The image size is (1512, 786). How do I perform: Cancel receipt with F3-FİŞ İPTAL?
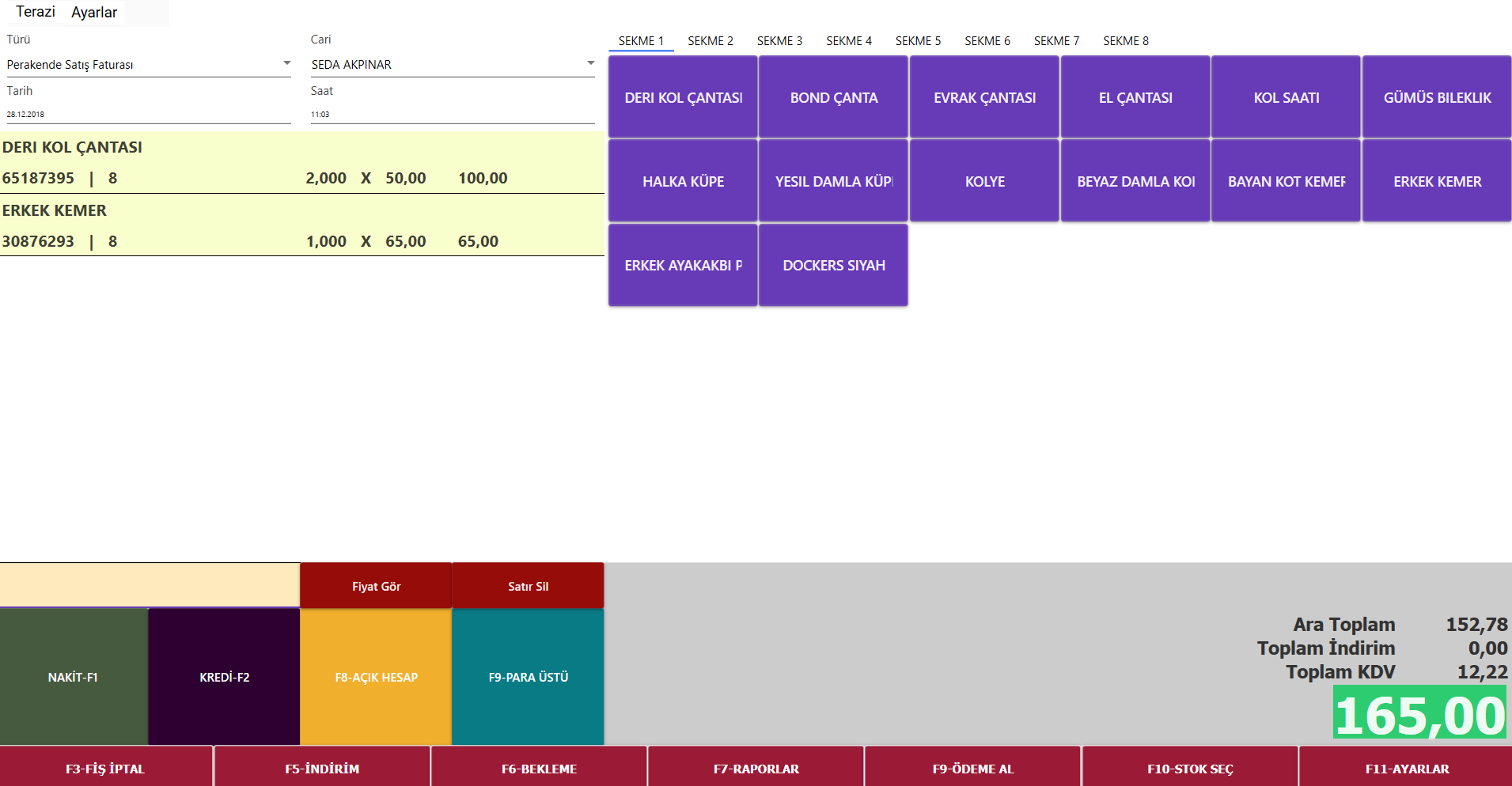click(x=105, y=768)
